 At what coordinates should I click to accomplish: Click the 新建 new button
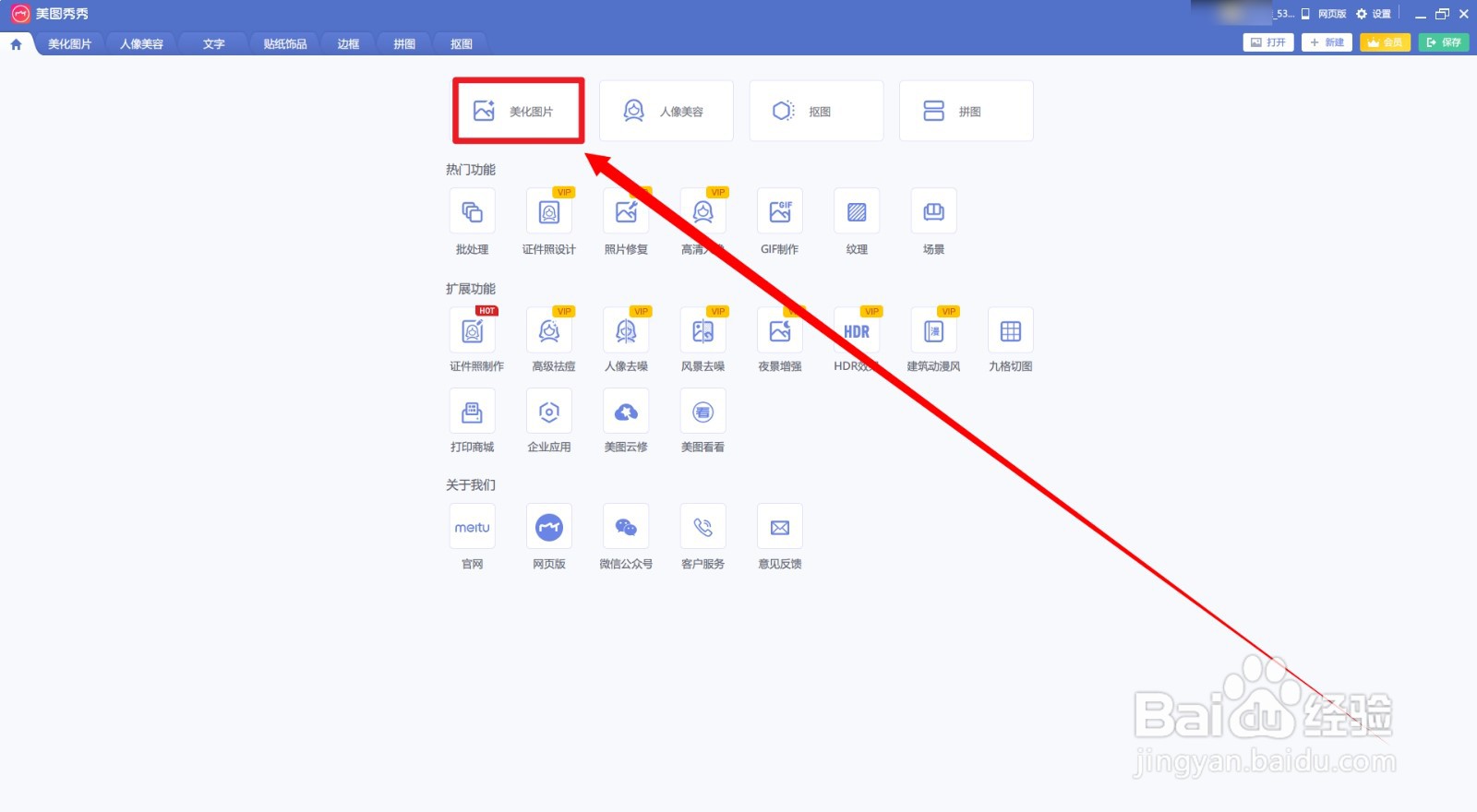(x=1327, y=42)
